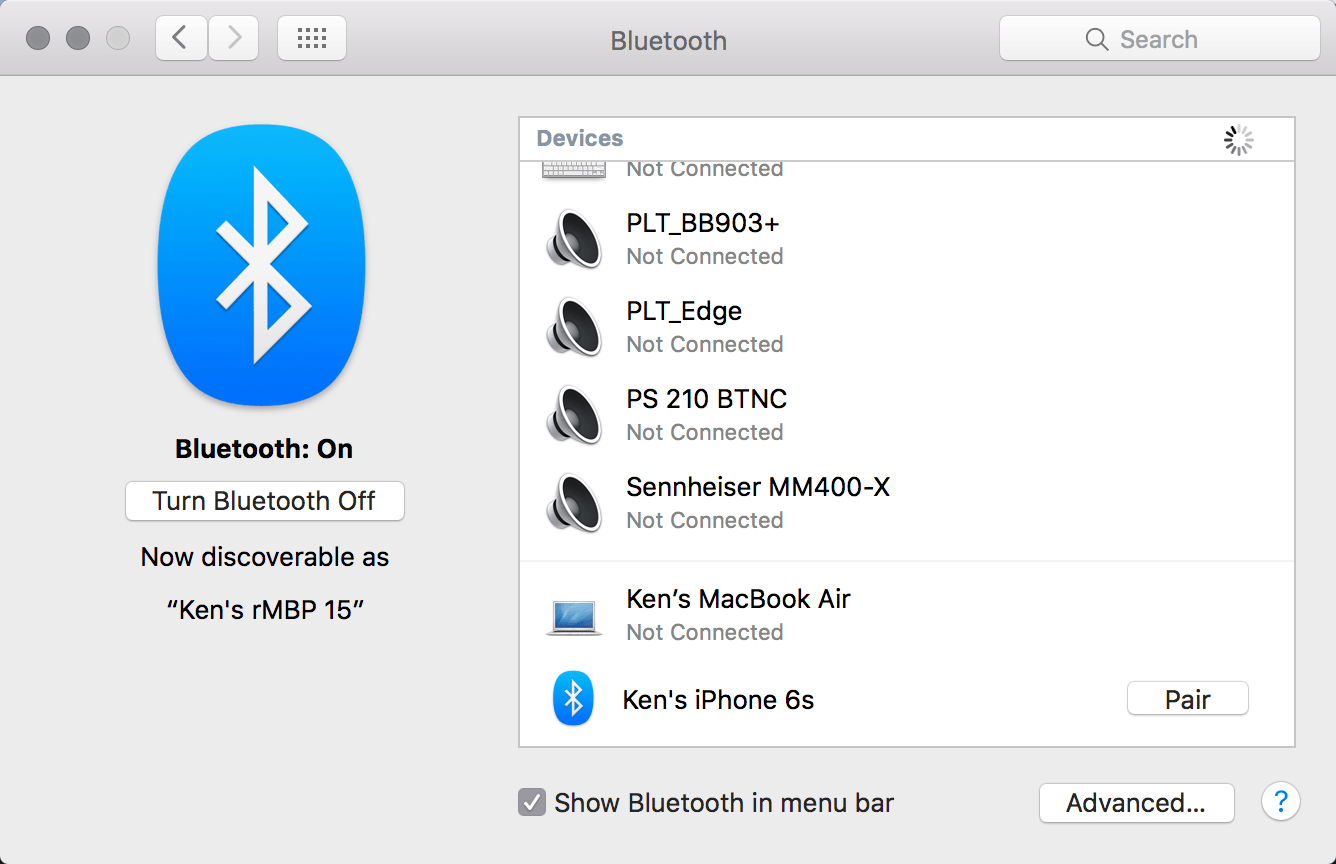This screenshot has height=864, width=1336.
Task: Select the PLT_BB903+ speaker icon
Action: (x=574, y=239)
